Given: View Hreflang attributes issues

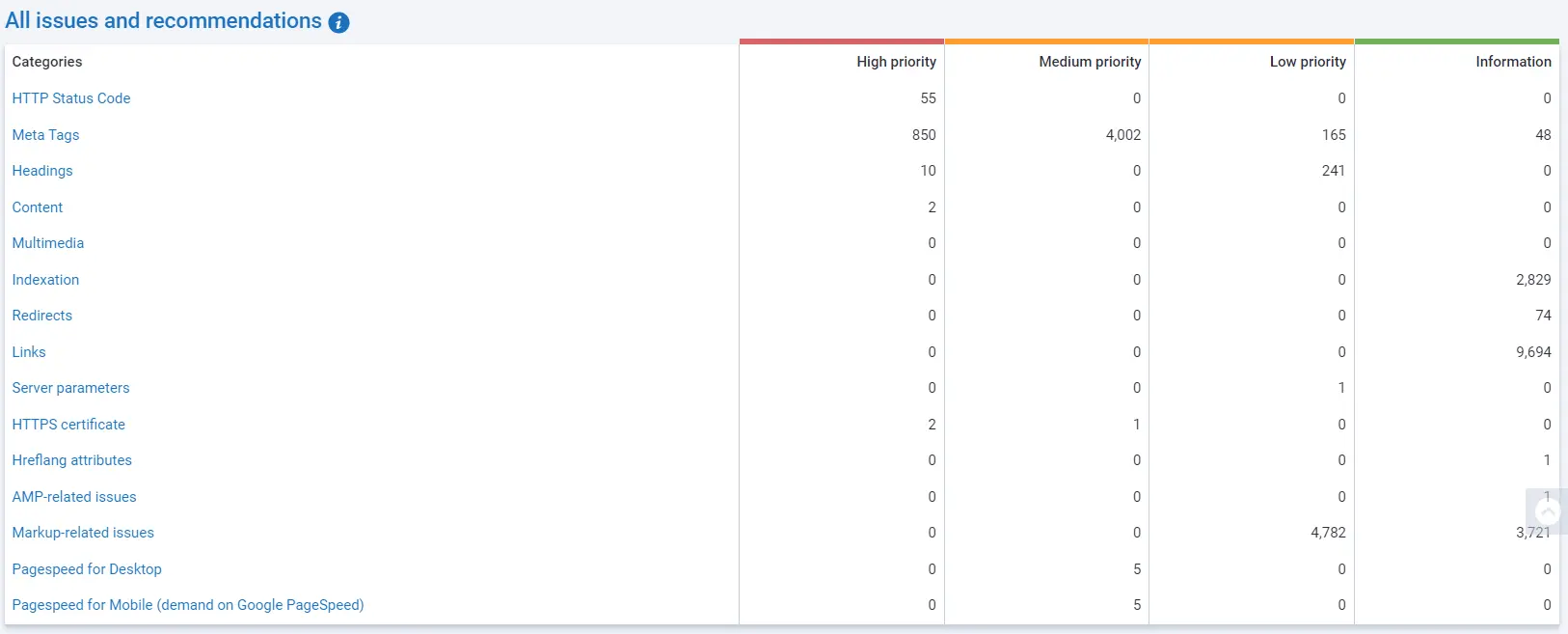Looking at the screenshot, I should pos(72,460).
